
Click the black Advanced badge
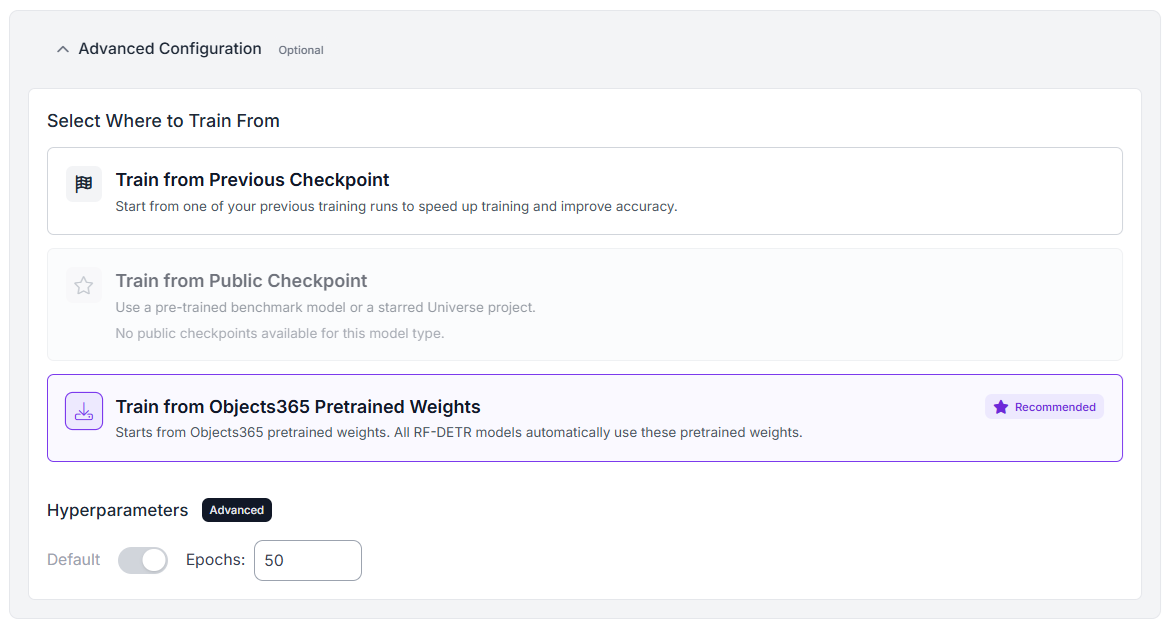click(237, 510)
